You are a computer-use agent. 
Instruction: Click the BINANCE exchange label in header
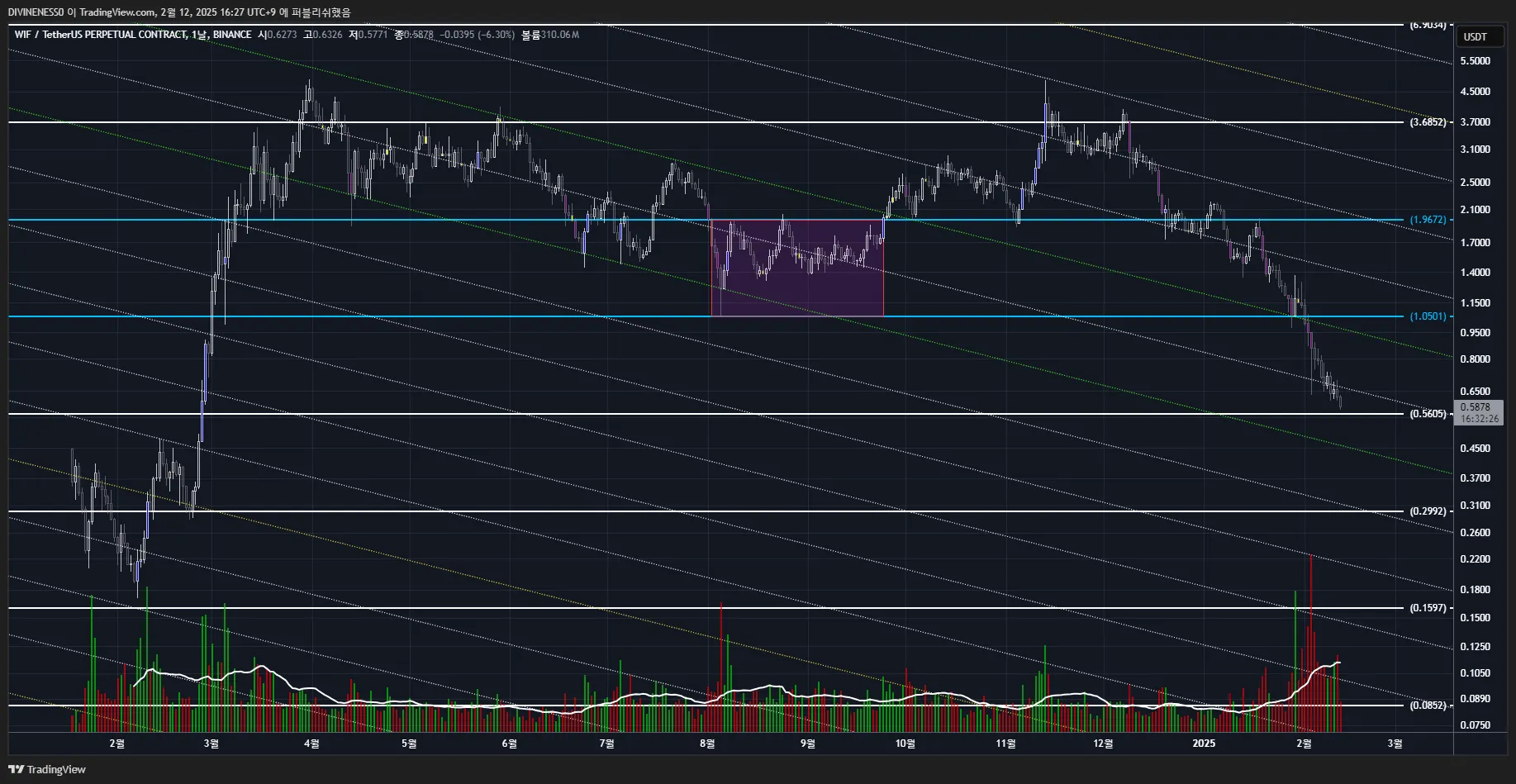[x=232, y=35]
